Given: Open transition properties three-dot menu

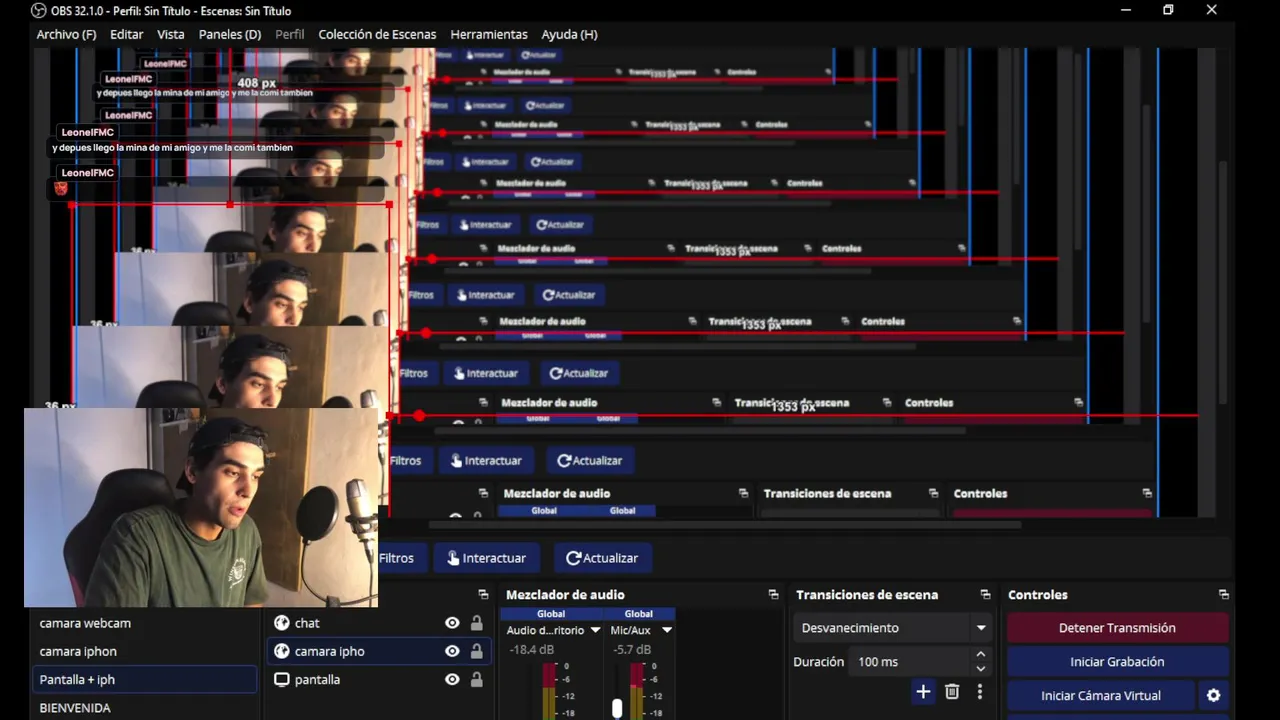Looking at the screenshot, I should coord(980,691).
